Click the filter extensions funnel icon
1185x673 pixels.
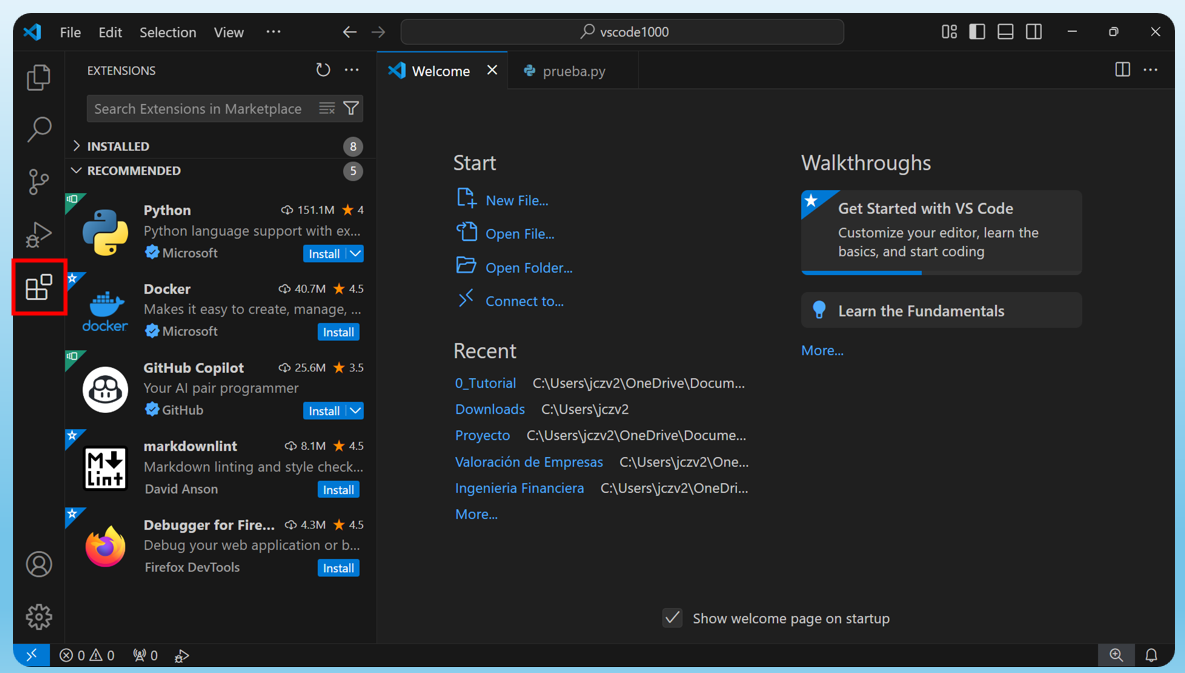click(x=351, y=109)
